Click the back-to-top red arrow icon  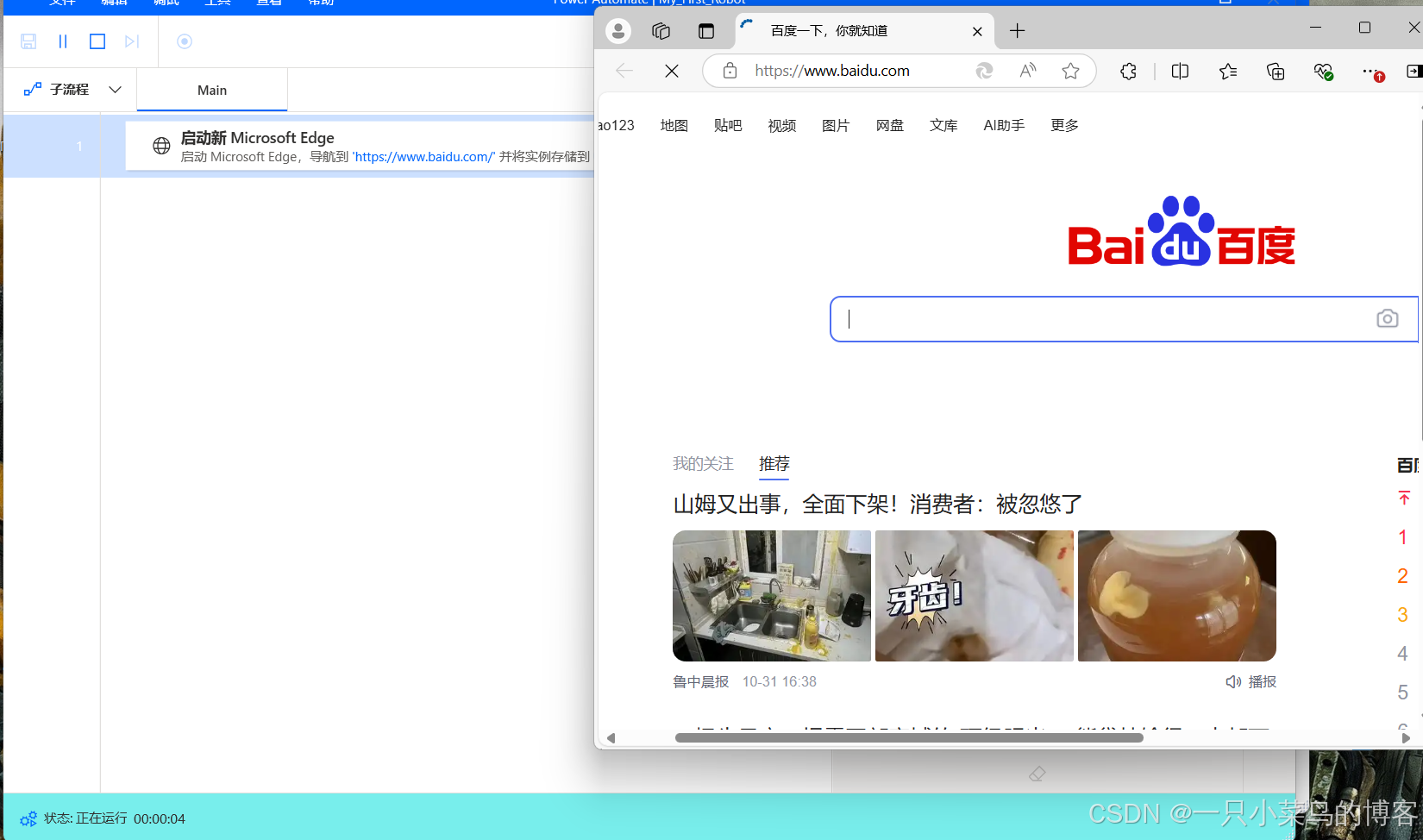tap(1404, 498)
